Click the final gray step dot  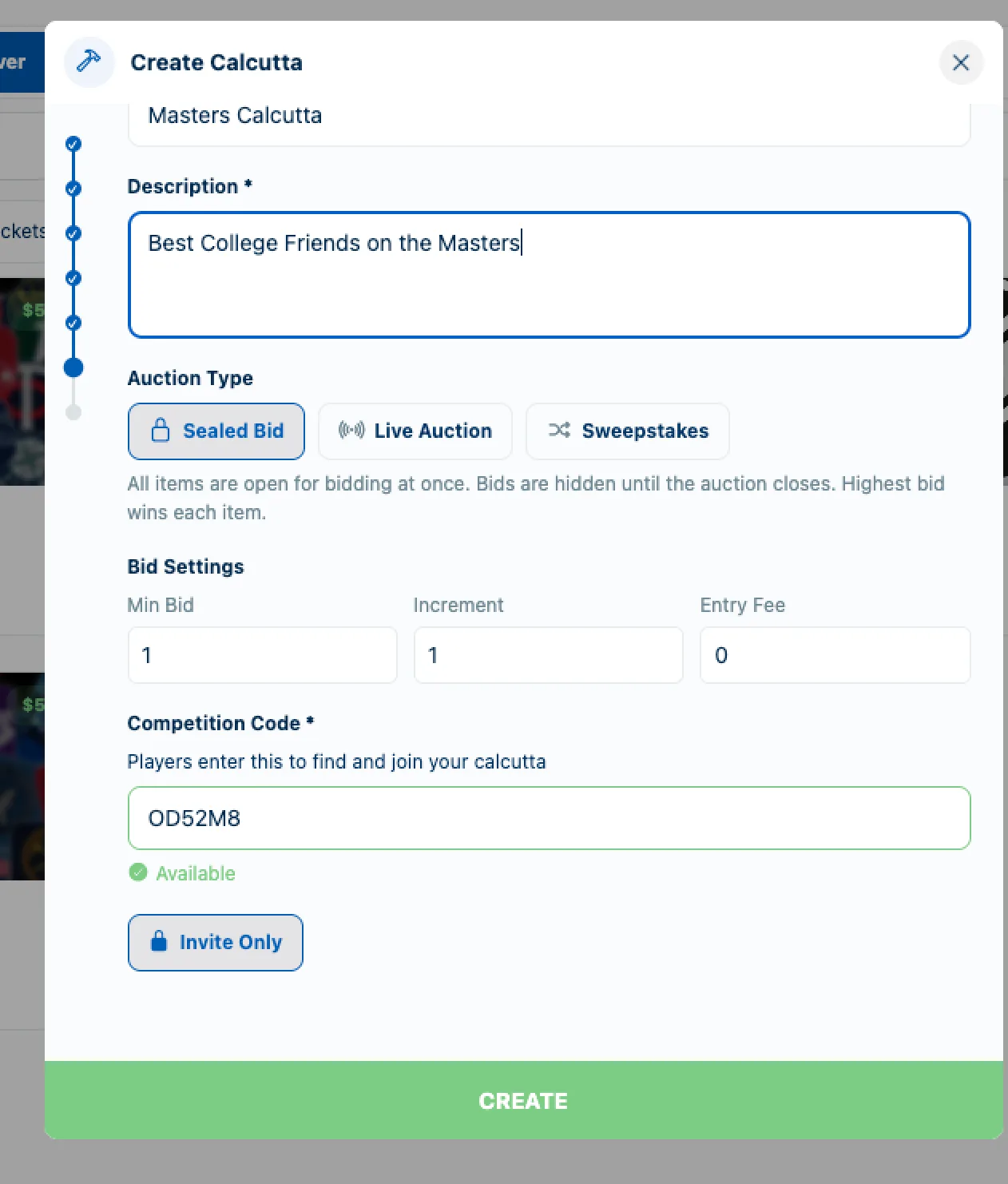tap(73, 412)
